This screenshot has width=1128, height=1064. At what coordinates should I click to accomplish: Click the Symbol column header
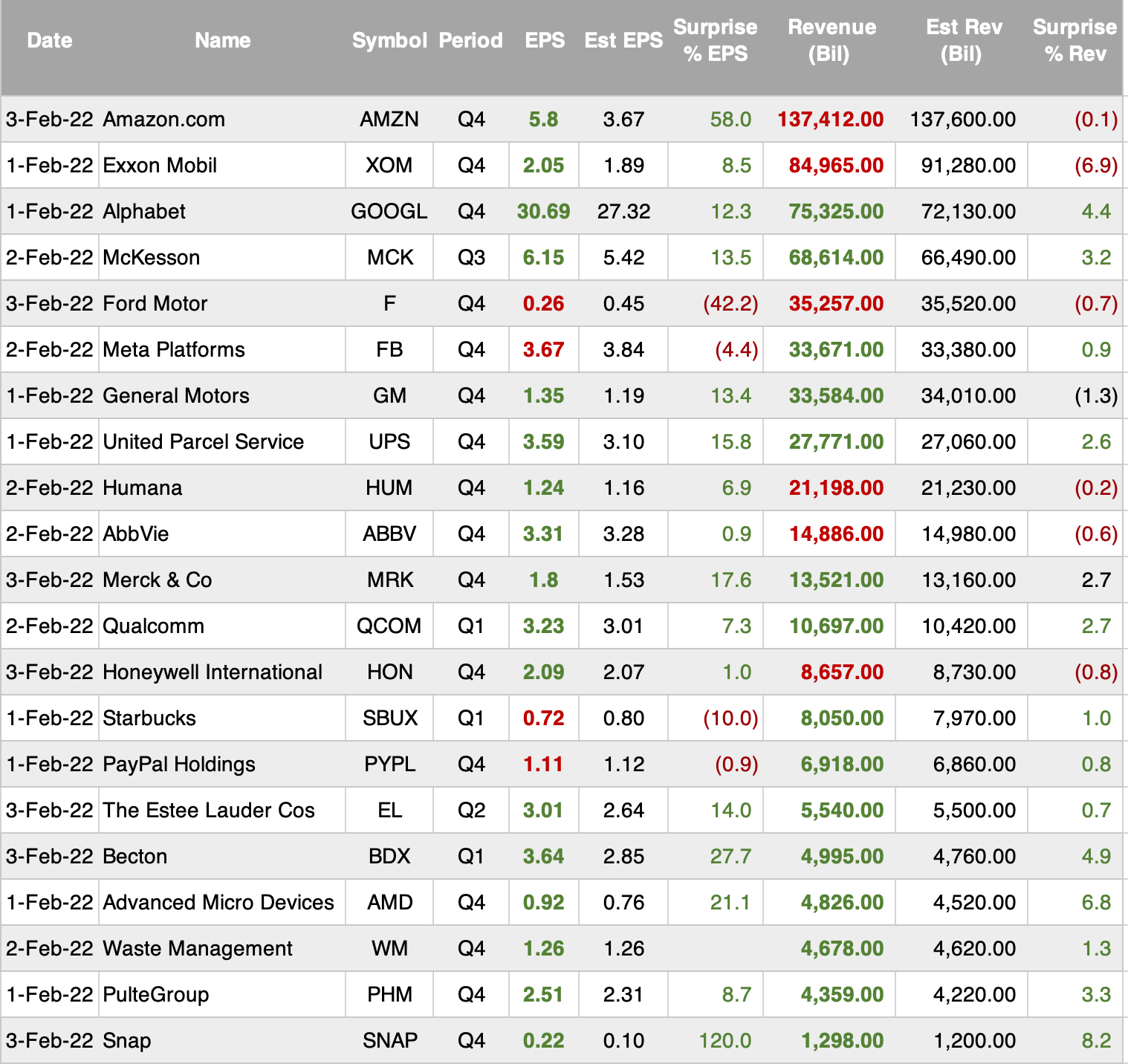pyautogui.click(x=389, y=40)
